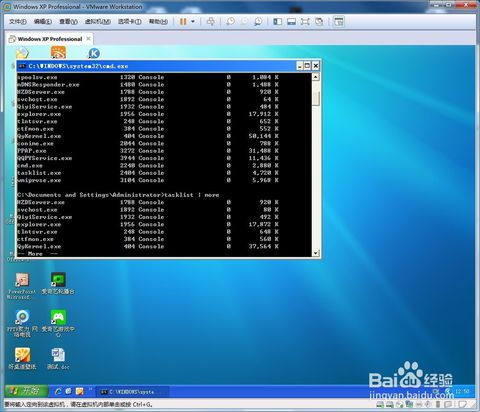480x412 pixels.
Task: Open the 测试.doc file on desktop
Action: pos(58,358)
